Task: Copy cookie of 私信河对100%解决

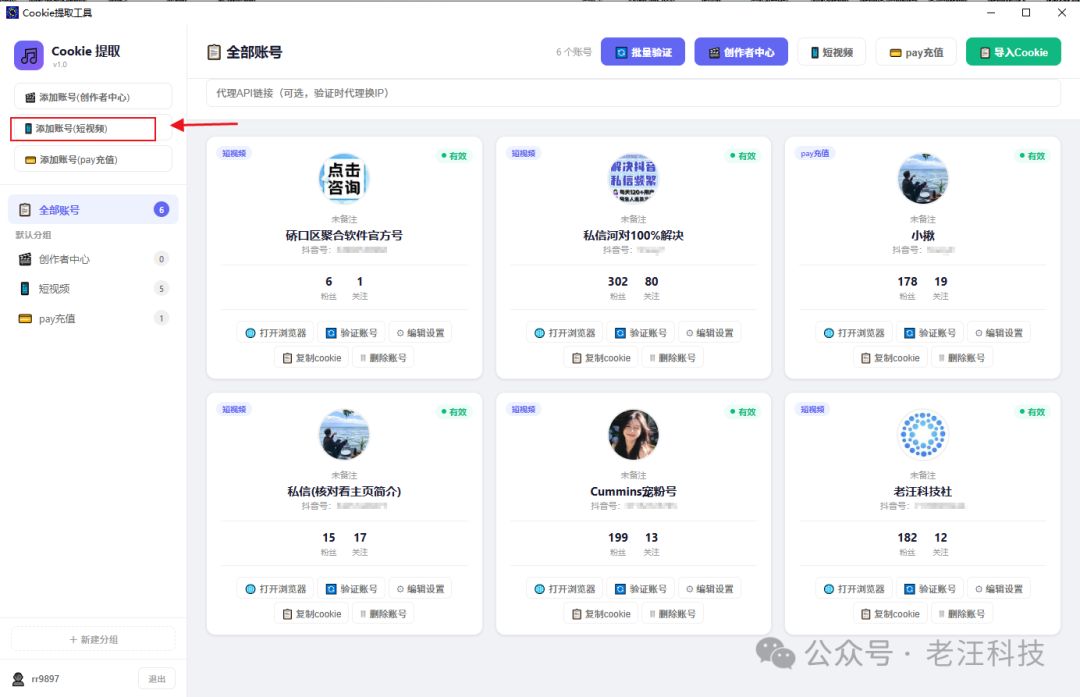Action: (601, 357)
